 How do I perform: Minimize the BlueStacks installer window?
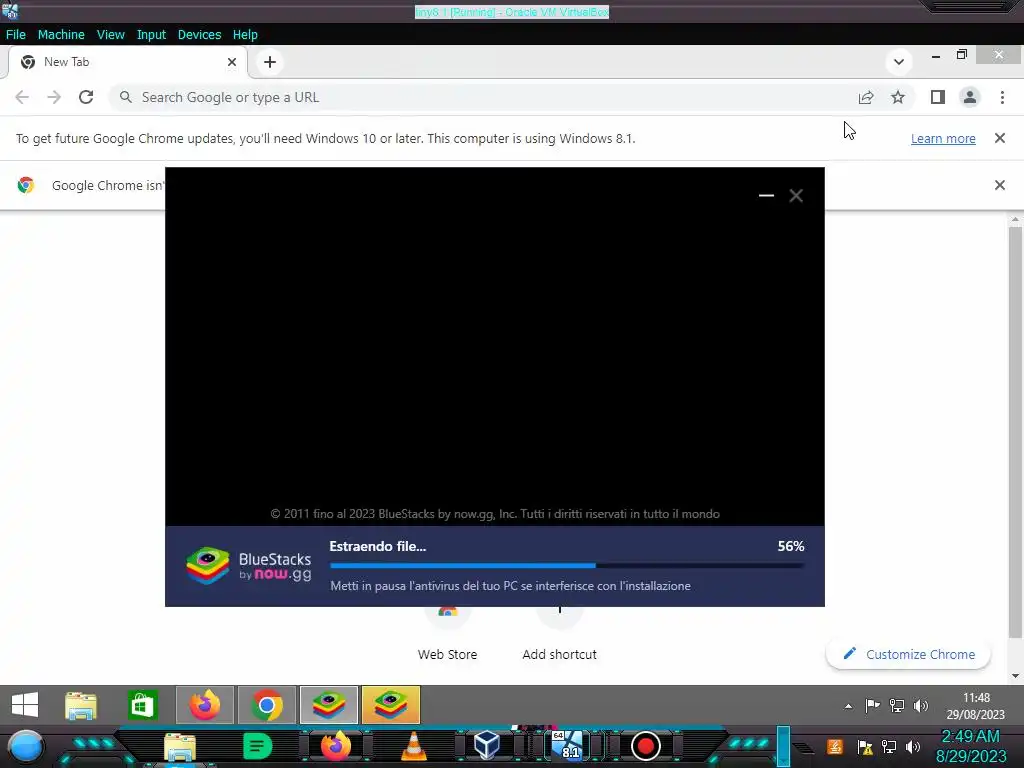pyautogui.click(x=766, y=195)
